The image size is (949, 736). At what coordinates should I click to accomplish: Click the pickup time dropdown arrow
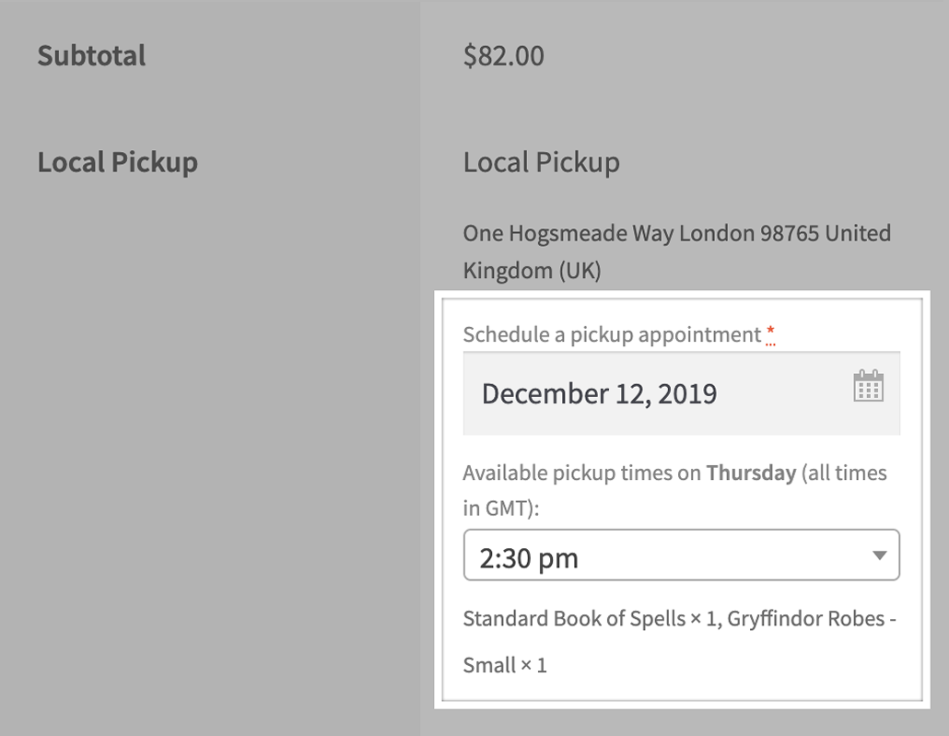[x=879, y=556]
